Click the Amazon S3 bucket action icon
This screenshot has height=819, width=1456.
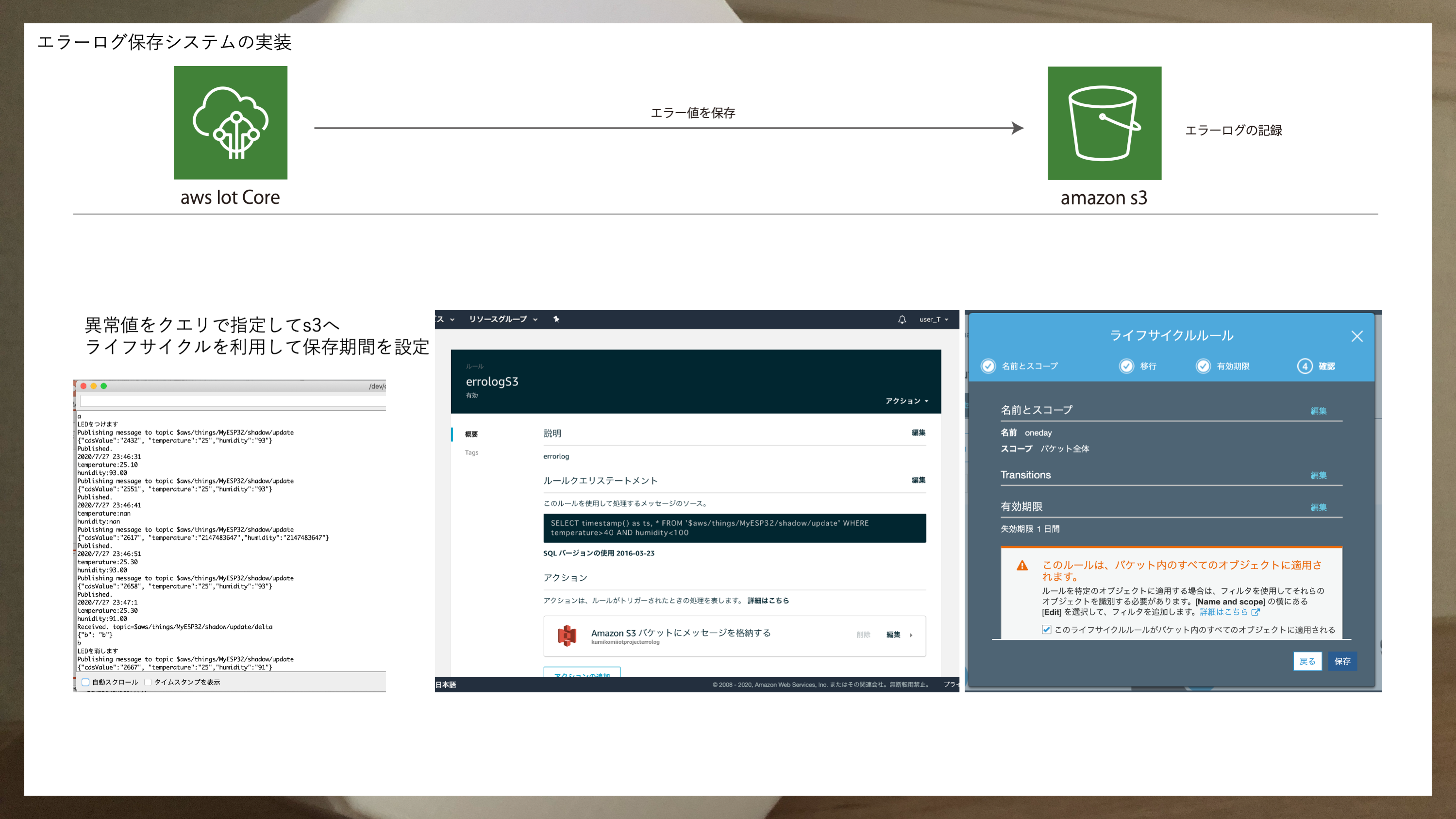(x=567, y=635)
